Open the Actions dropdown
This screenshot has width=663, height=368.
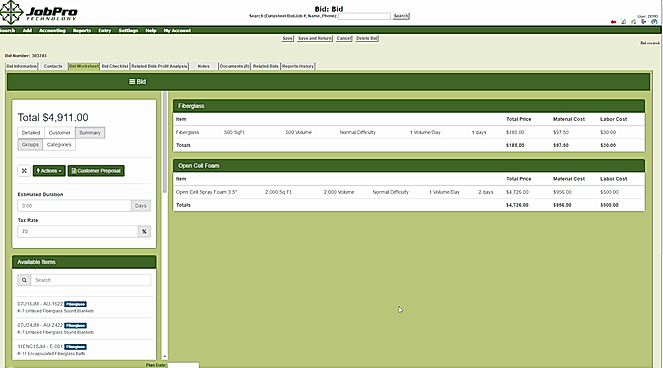click(x=49, y=170)
